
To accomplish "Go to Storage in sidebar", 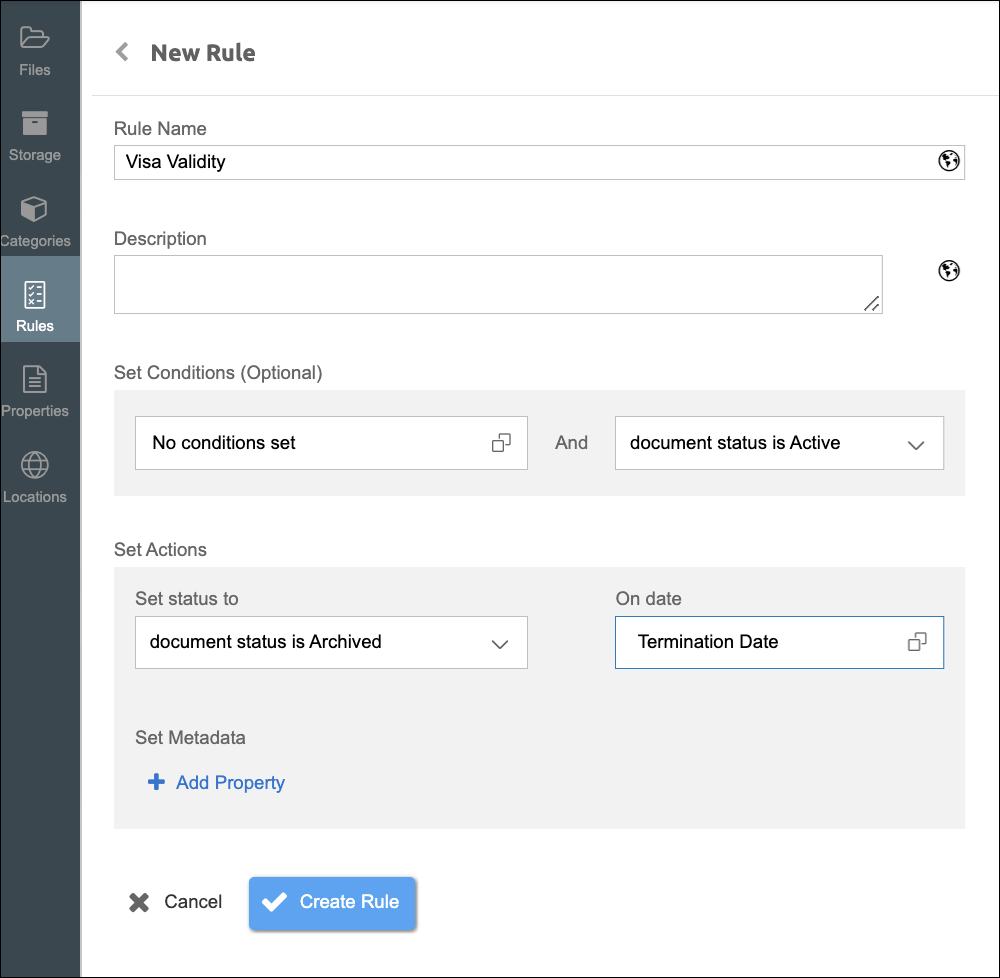I will [34, 136].
